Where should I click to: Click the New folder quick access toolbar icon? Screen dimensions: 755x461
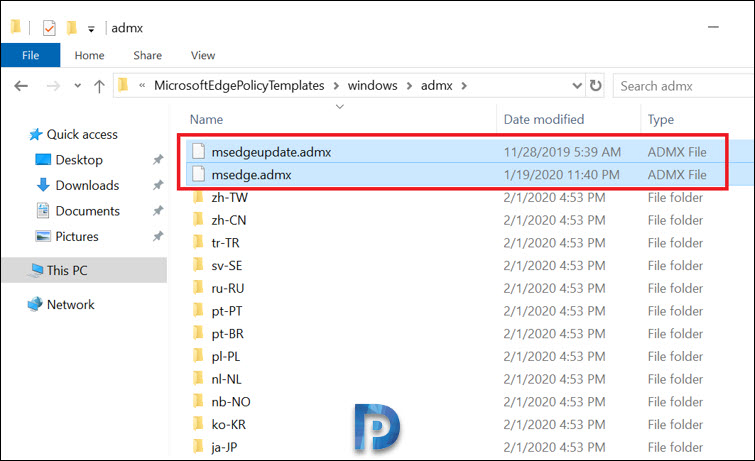click(72, 27)
